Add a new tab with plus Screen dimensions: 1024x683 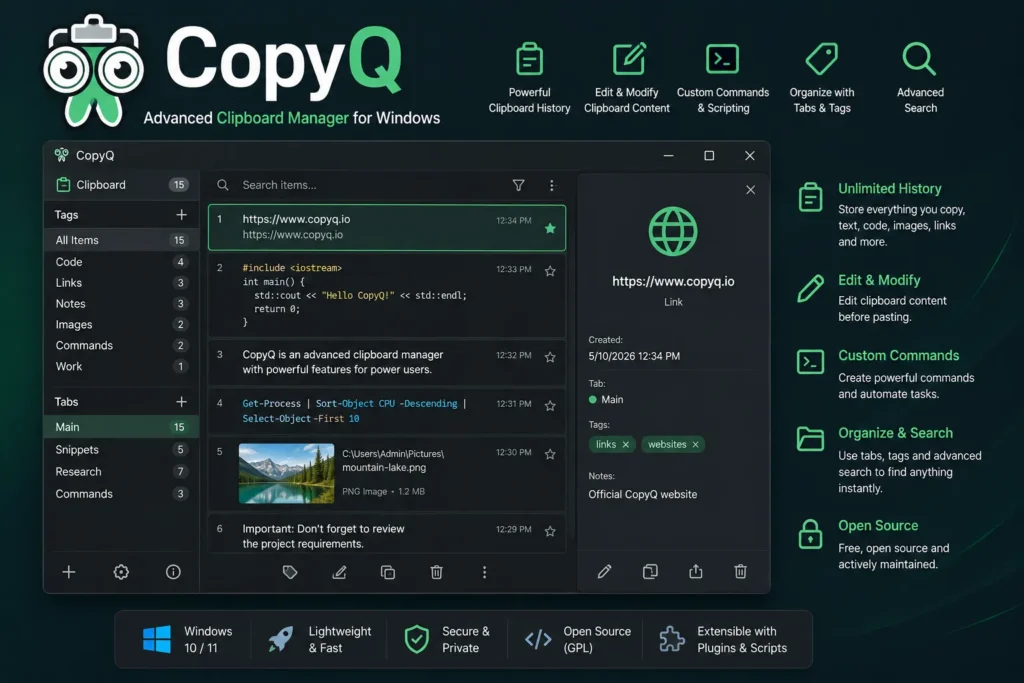point(182,402)
